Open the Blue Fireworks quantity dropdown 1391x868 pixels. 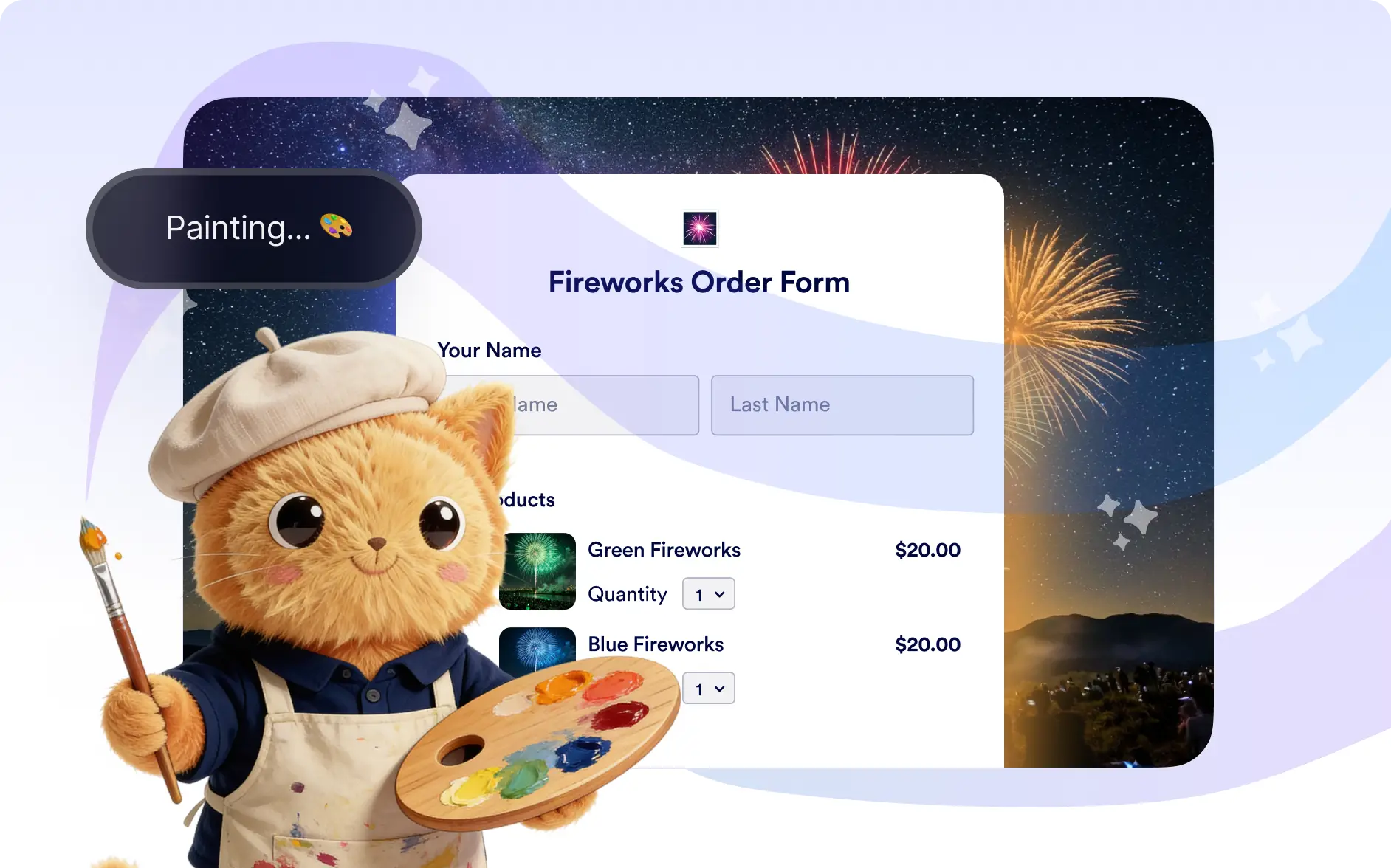point(709,689)
